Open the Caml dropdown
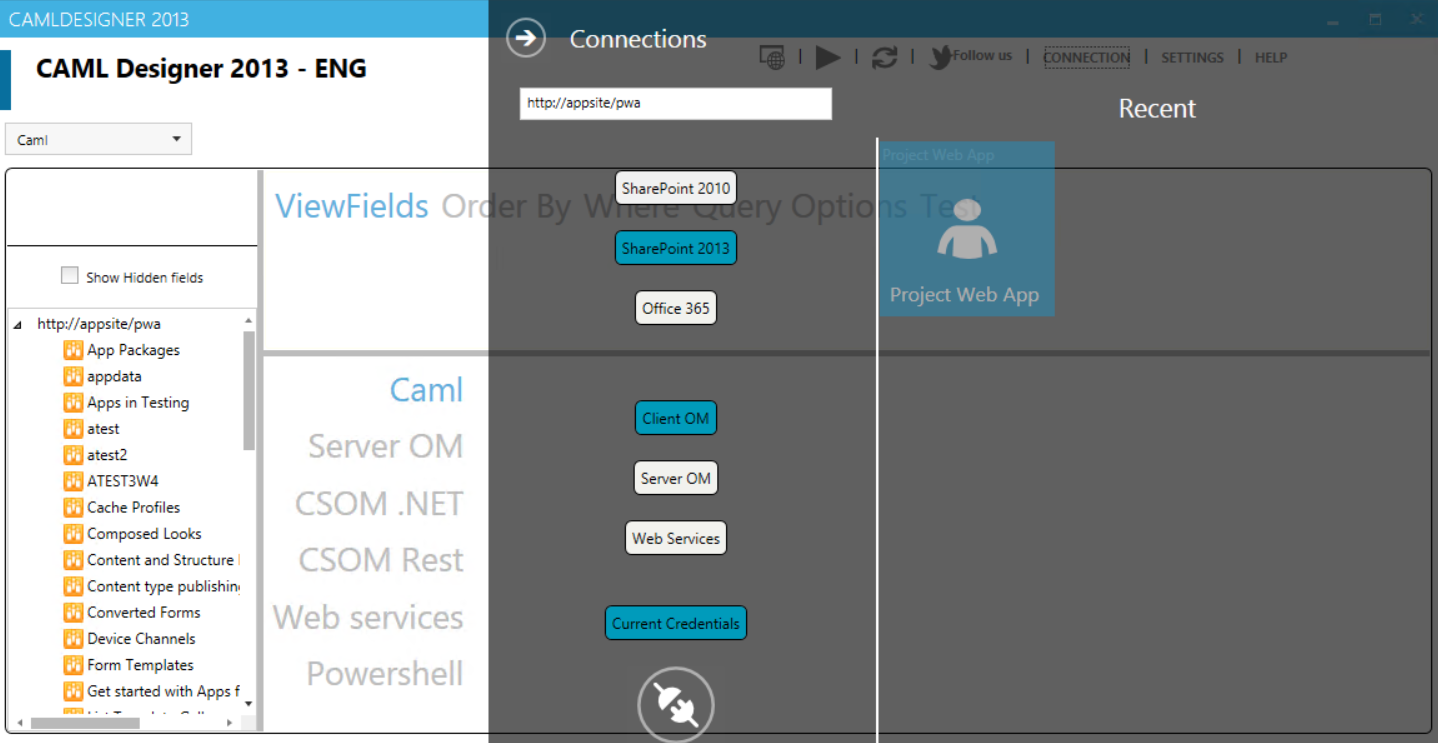Image resolution: width=1438 pixels, height=743 pixels. click(98, 139)
